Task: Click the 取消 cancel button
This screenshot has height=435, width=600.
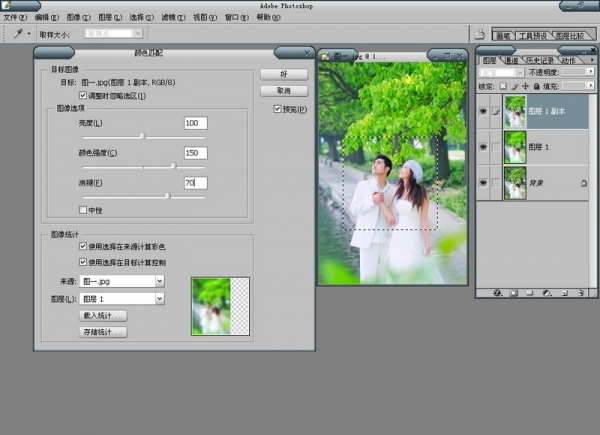Action: point(284,91)
